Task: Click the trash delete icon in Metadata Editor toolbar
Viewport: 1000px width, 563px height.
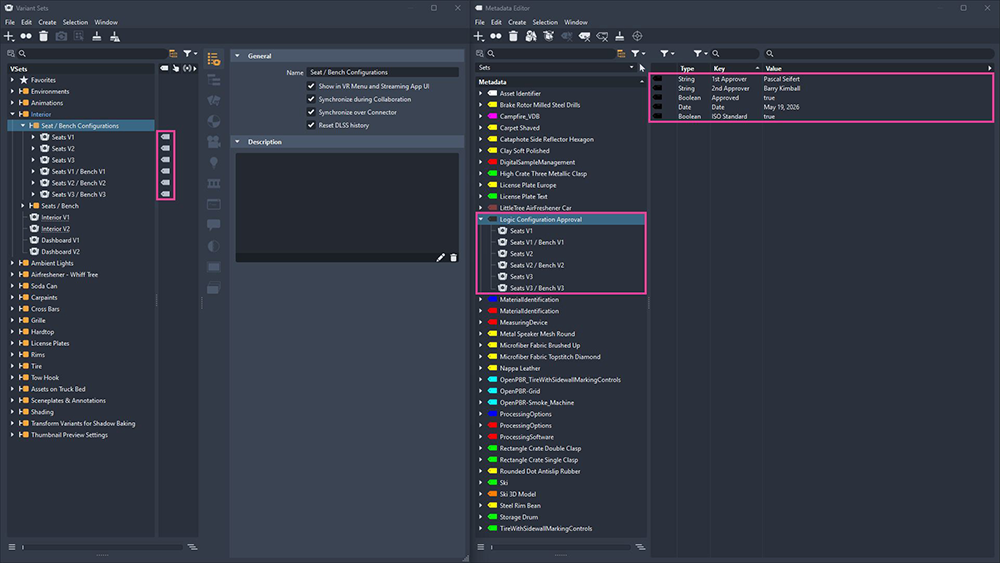Action: click(513, 36)
